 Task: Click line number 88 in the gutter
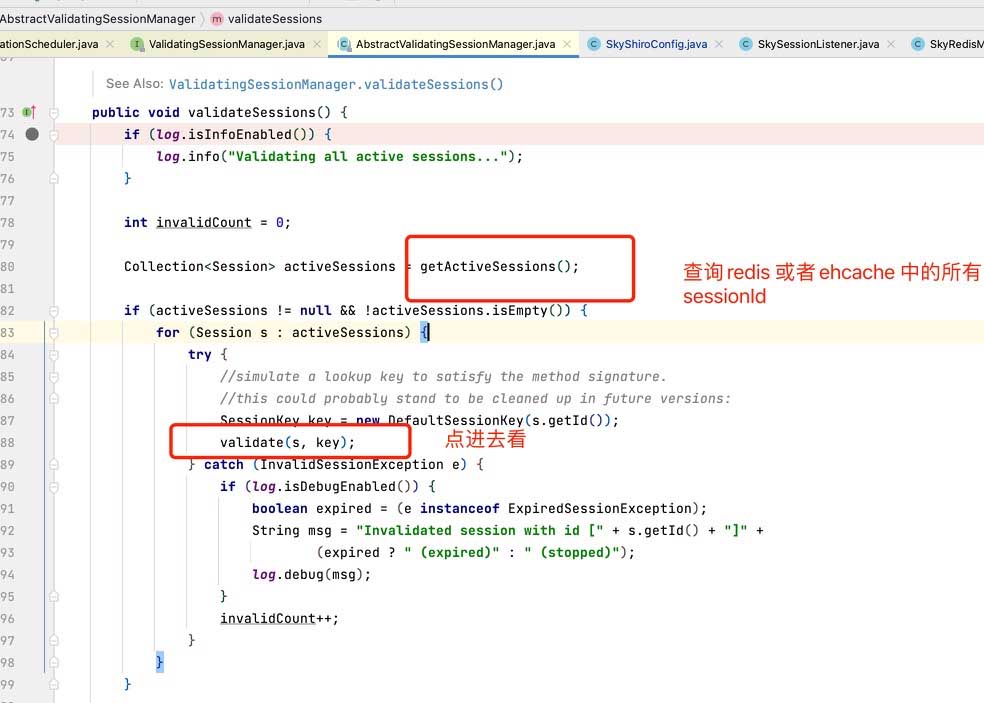point(7,443)
